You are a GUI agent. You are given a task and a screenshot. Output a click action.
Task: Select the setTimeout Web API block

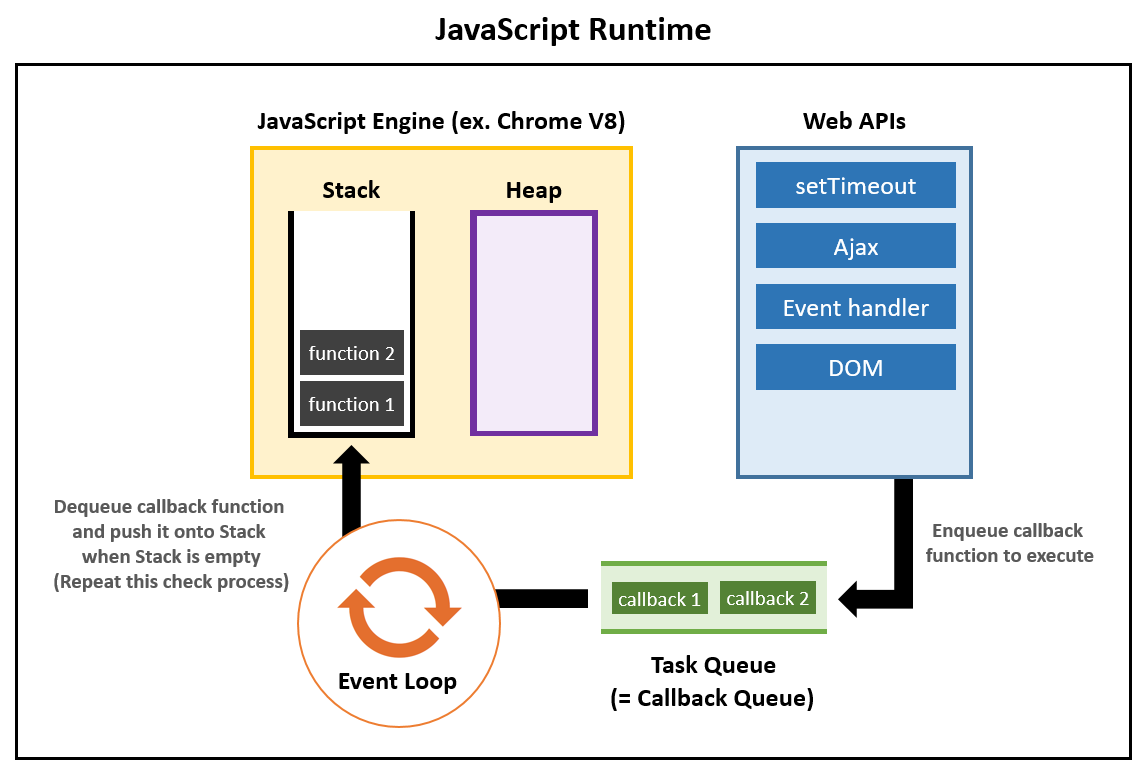point(855,185)
